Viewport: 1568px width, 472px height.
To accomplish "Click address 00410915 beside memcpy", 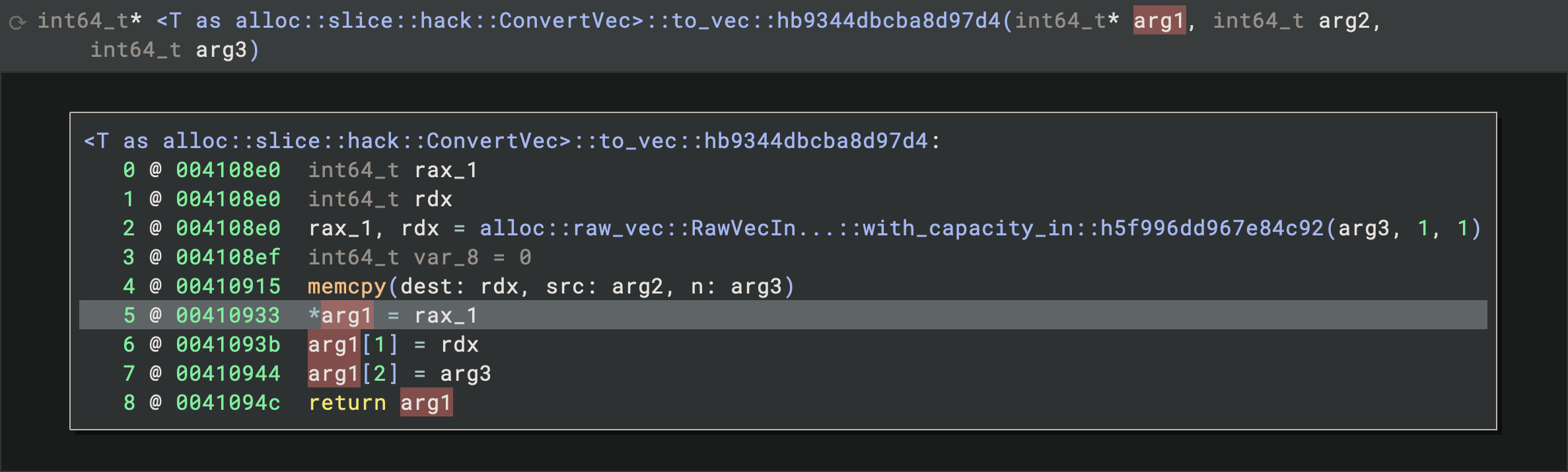I will [228, 287].
